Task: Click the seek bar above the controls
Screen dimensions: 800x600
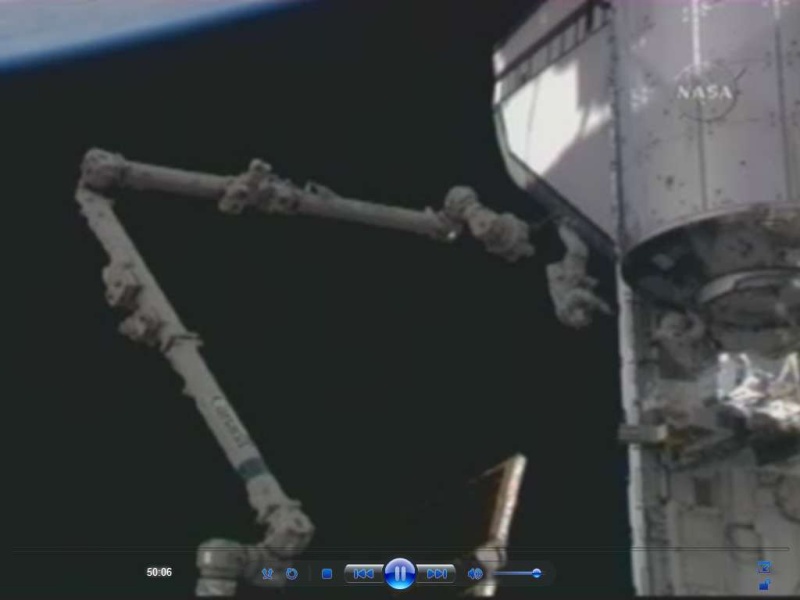Action: (400, 549)
